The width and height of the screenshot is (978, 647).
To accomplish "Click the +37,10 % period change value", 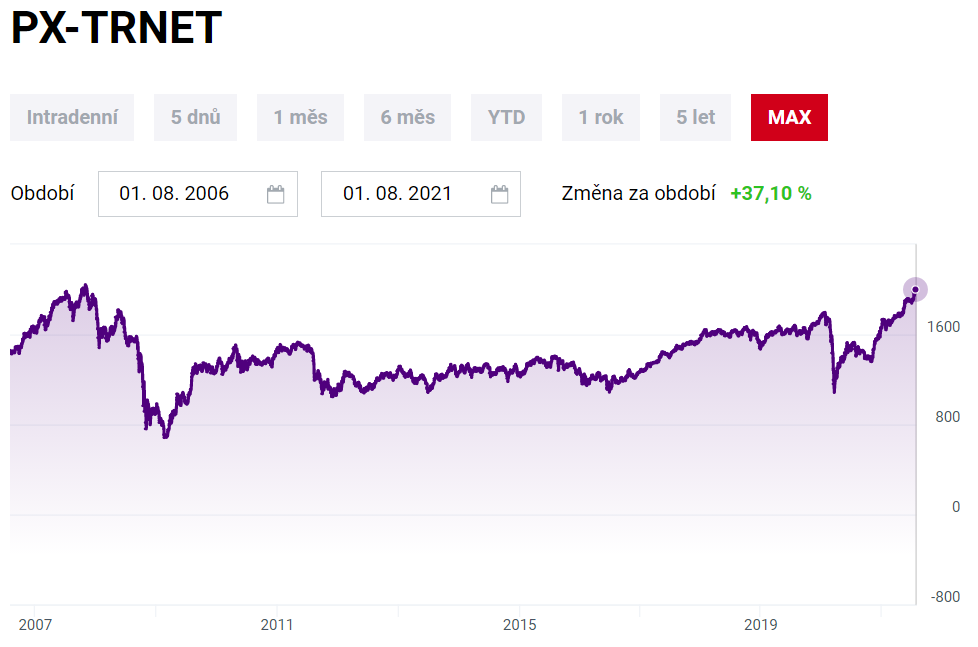I will point(770,194).
